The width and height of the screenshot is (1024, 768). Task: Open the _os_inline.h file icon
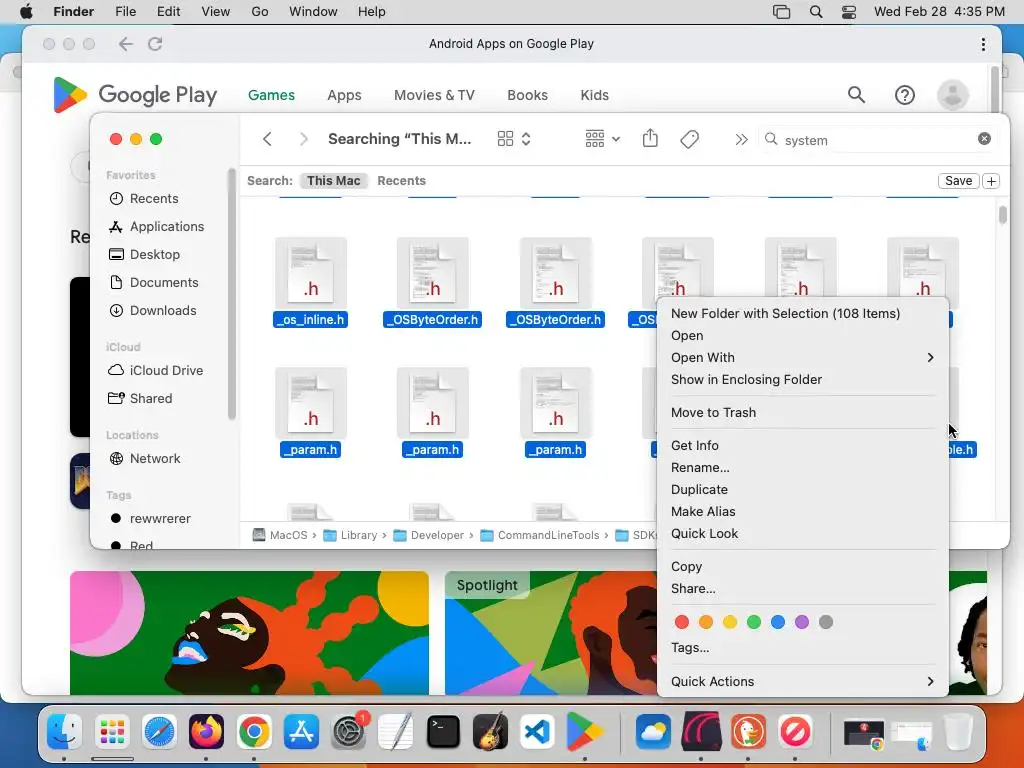coord(311,274)
